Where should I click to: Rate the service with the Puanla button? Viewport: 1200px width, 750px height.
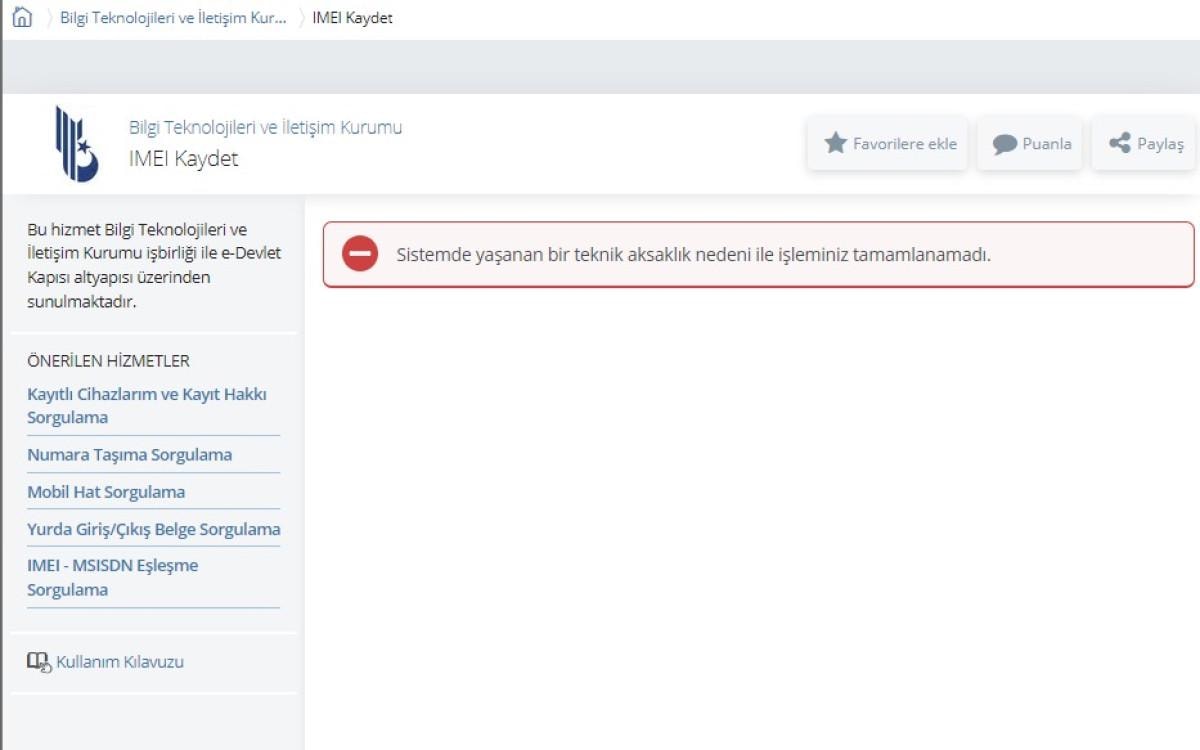1030,144
